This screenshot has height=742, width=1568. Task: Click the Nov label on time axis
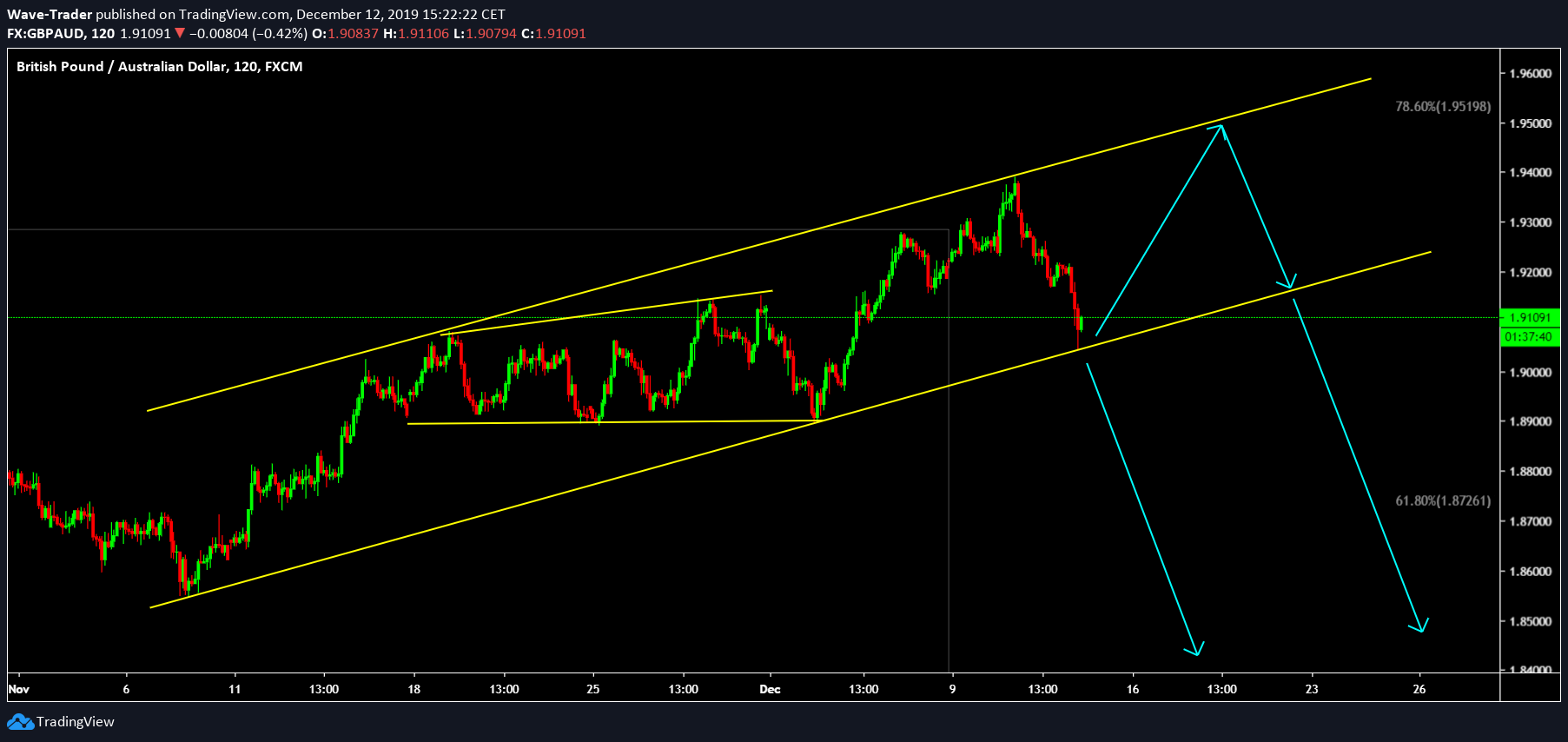tap(18, 689)
